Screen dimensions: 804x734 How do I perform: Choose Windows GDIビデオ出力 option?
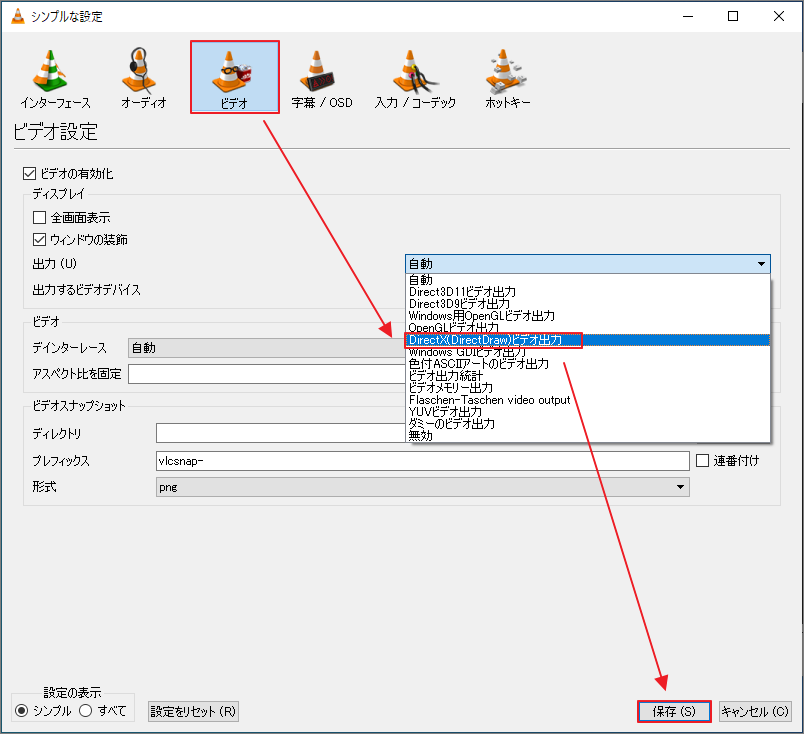588,352
